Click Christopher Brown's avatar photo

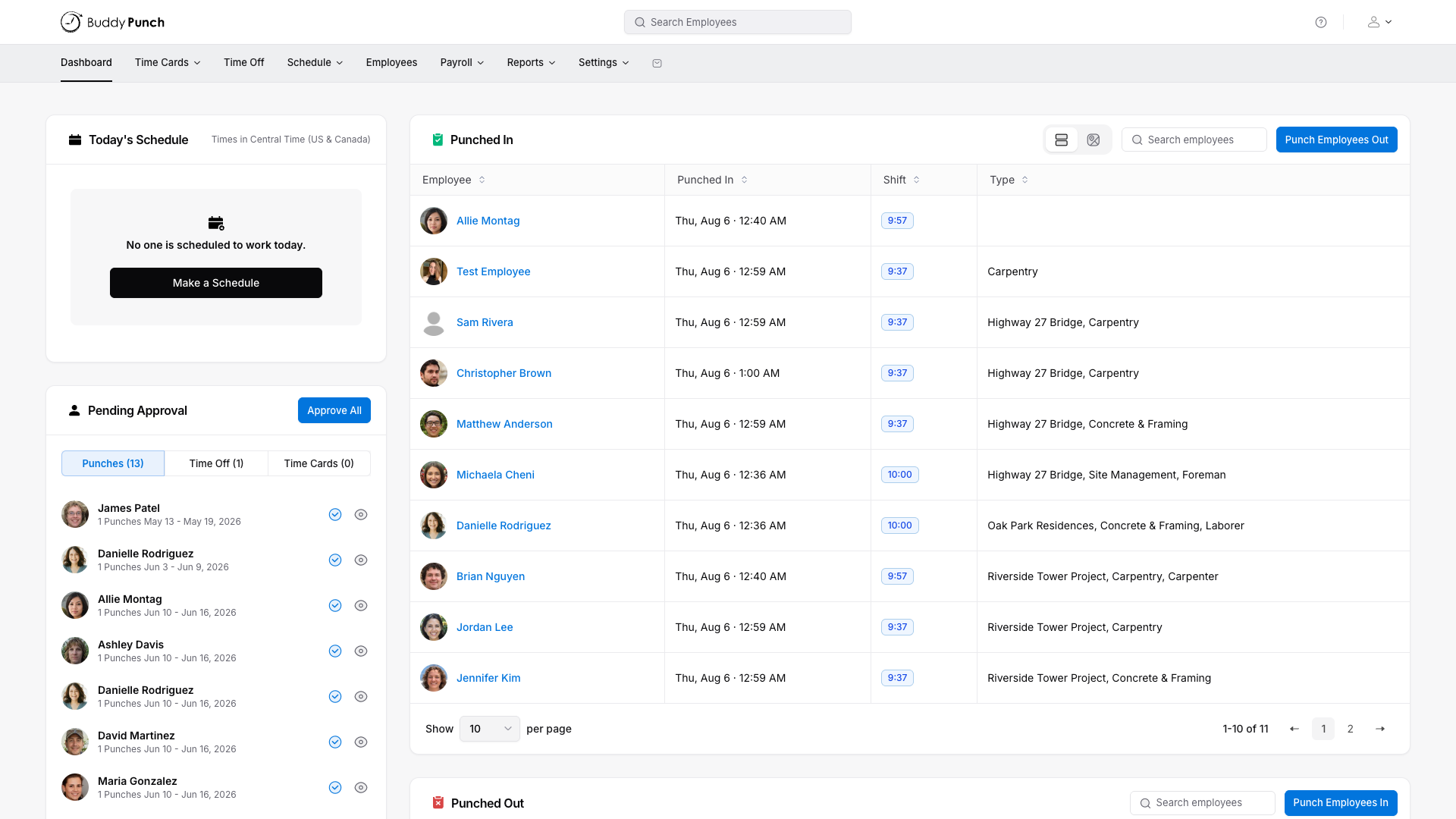434,373
